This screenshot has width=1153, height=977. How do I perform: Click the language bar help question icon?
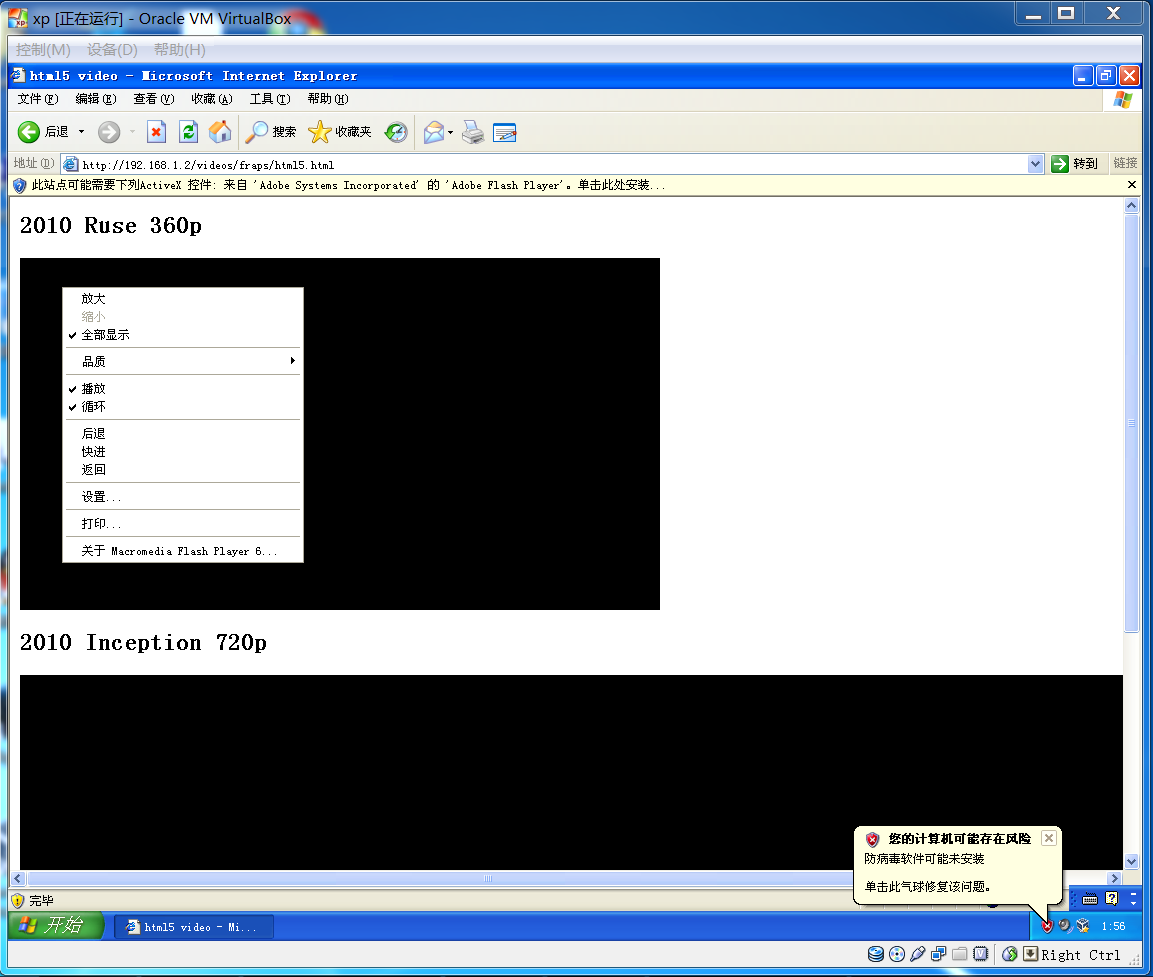(1112, 898)
